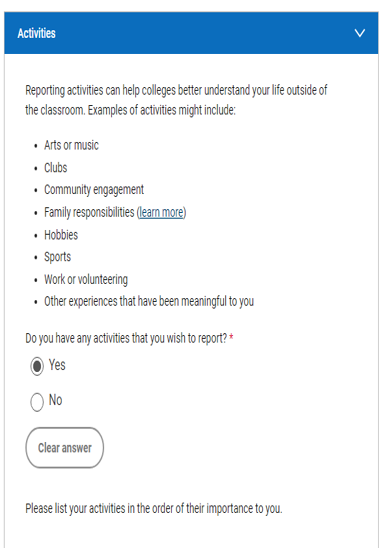The image size is (382, 548).
Task: Click the Clubs list item
Action: (56, 167)
